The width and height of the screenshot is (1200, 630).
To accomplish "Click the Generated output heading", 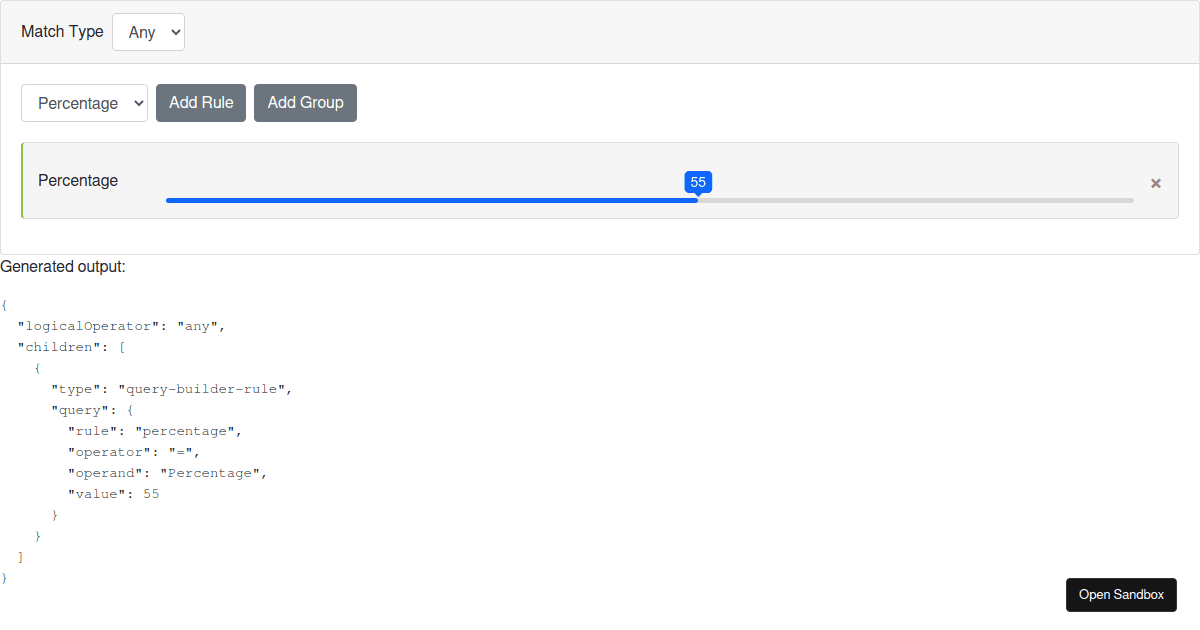I will pyautogui.click(x=63, y=266).
